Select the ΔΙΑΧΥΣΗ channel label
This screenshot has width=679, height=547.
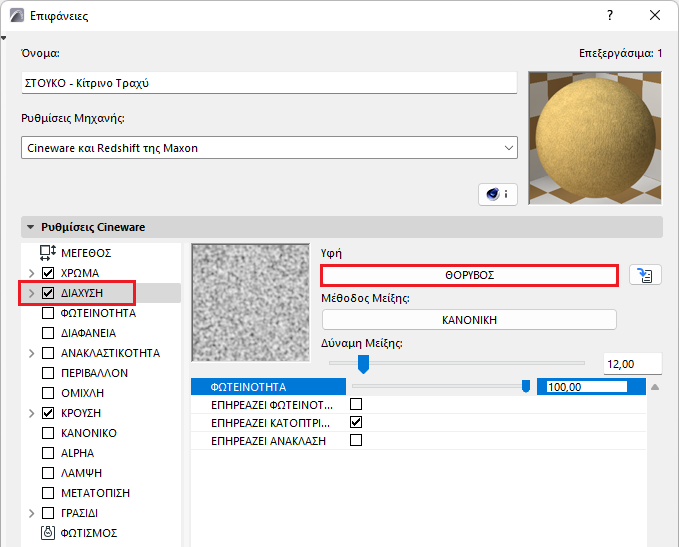pyautogui.click(x=82, y=293)
